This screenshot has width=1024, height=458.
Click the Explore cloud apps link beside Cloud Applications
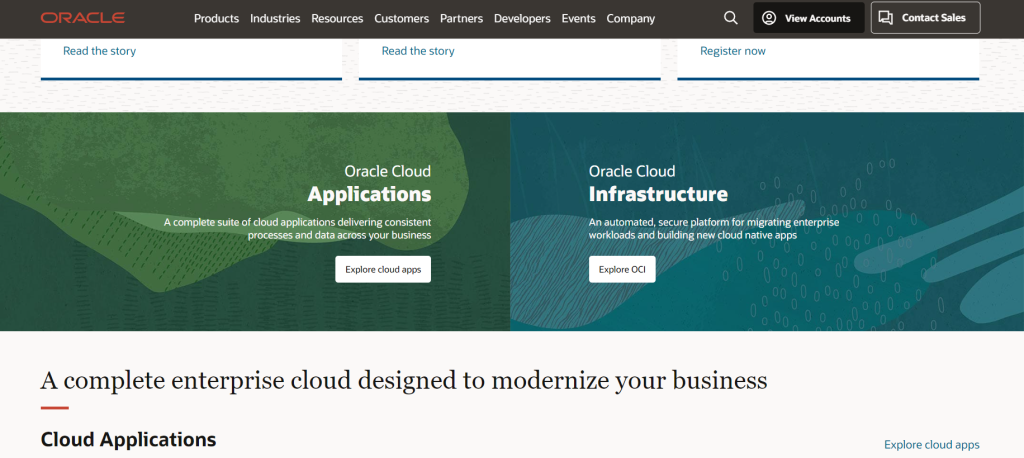(x=932, y=445)
